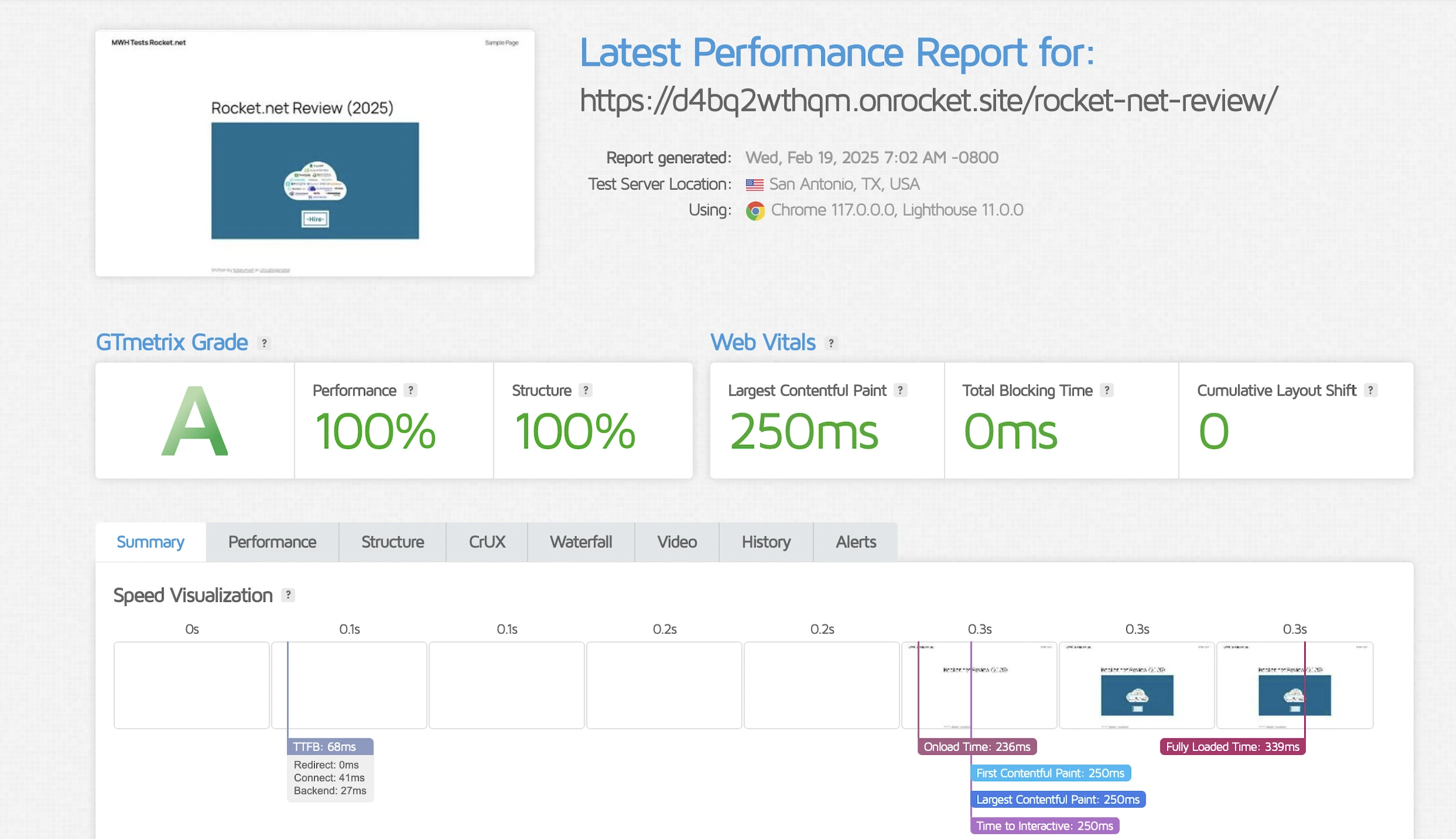Switch to the Performance tab

[272, 542]
